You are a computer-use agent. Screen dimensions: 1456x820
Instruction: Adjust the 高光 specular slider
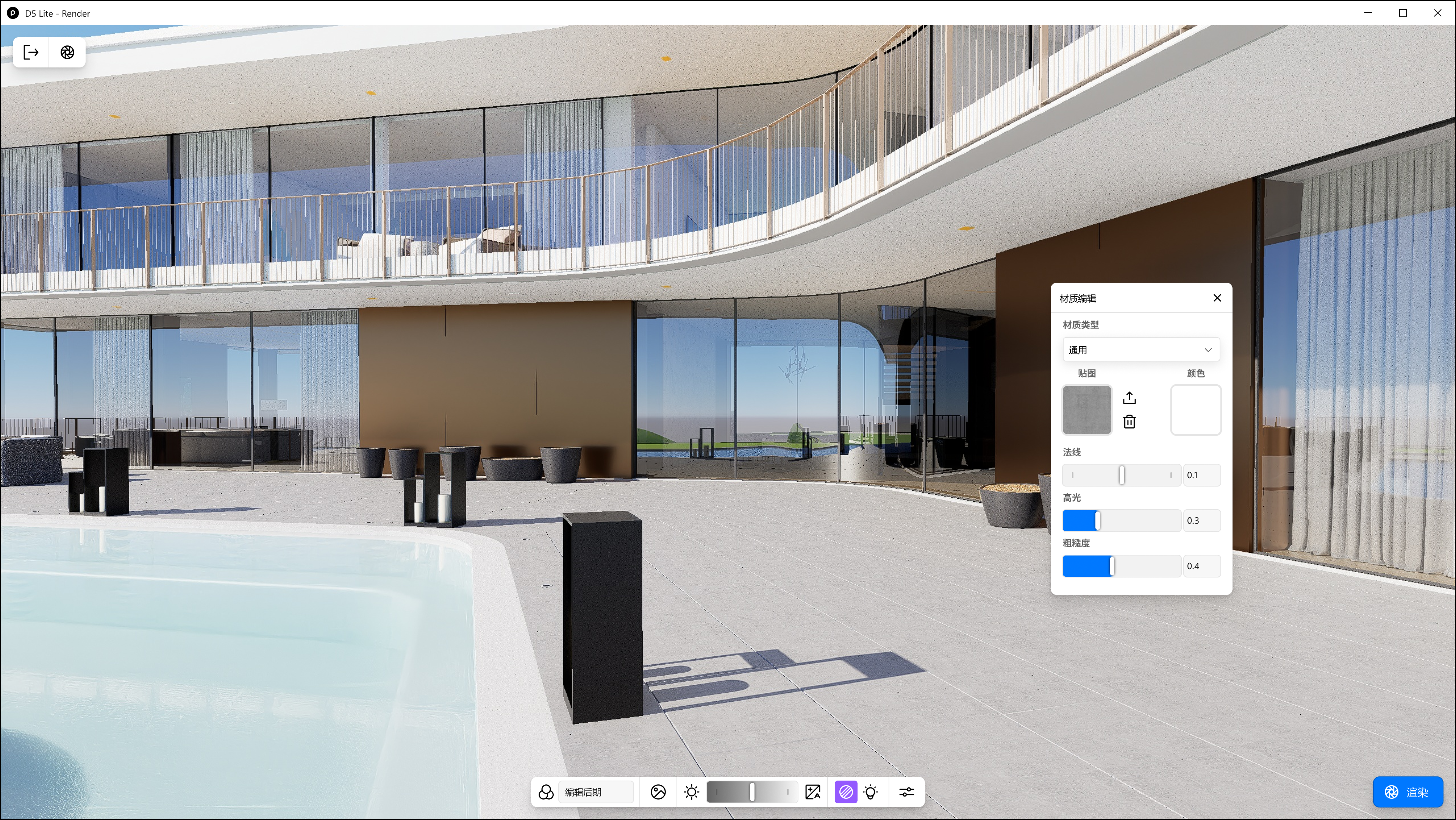click(1122, 521)
